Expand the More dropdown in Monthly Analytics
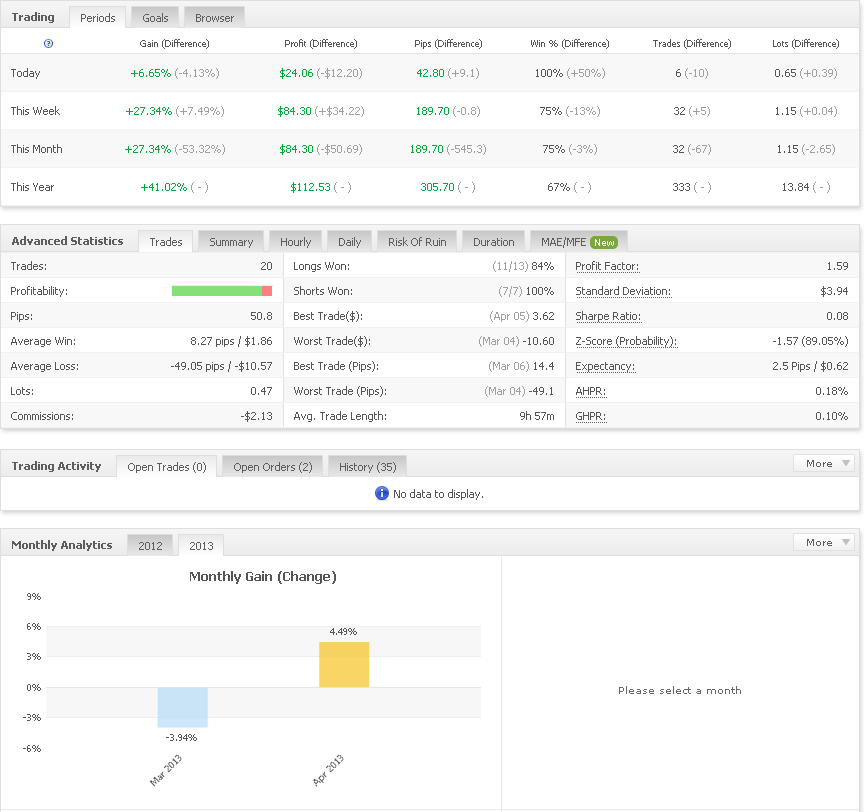Screen dimensions: 866x812 [x=823, y=542]
